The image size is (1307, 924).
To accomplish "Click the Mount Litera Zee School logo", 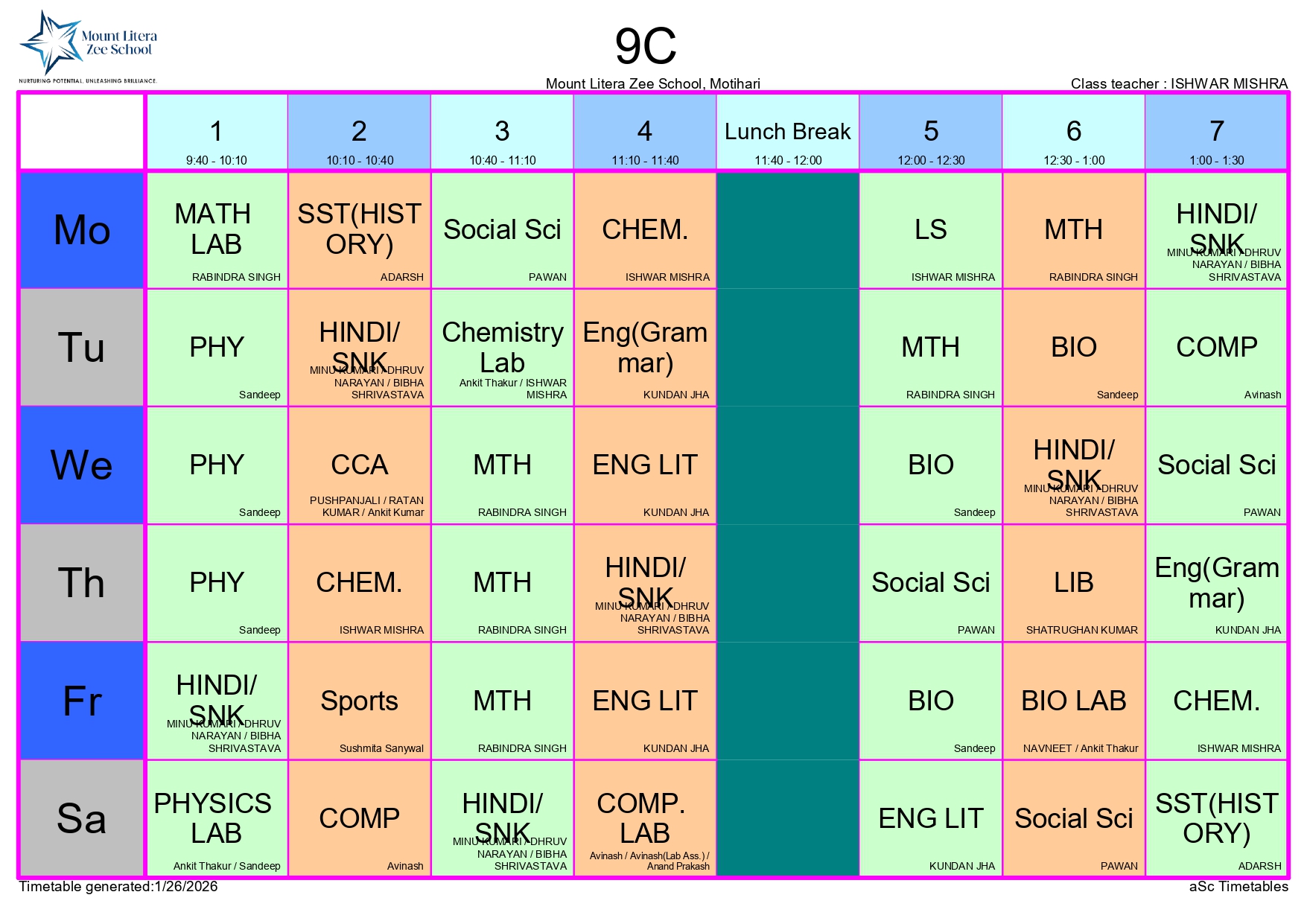I will (87, 46).
